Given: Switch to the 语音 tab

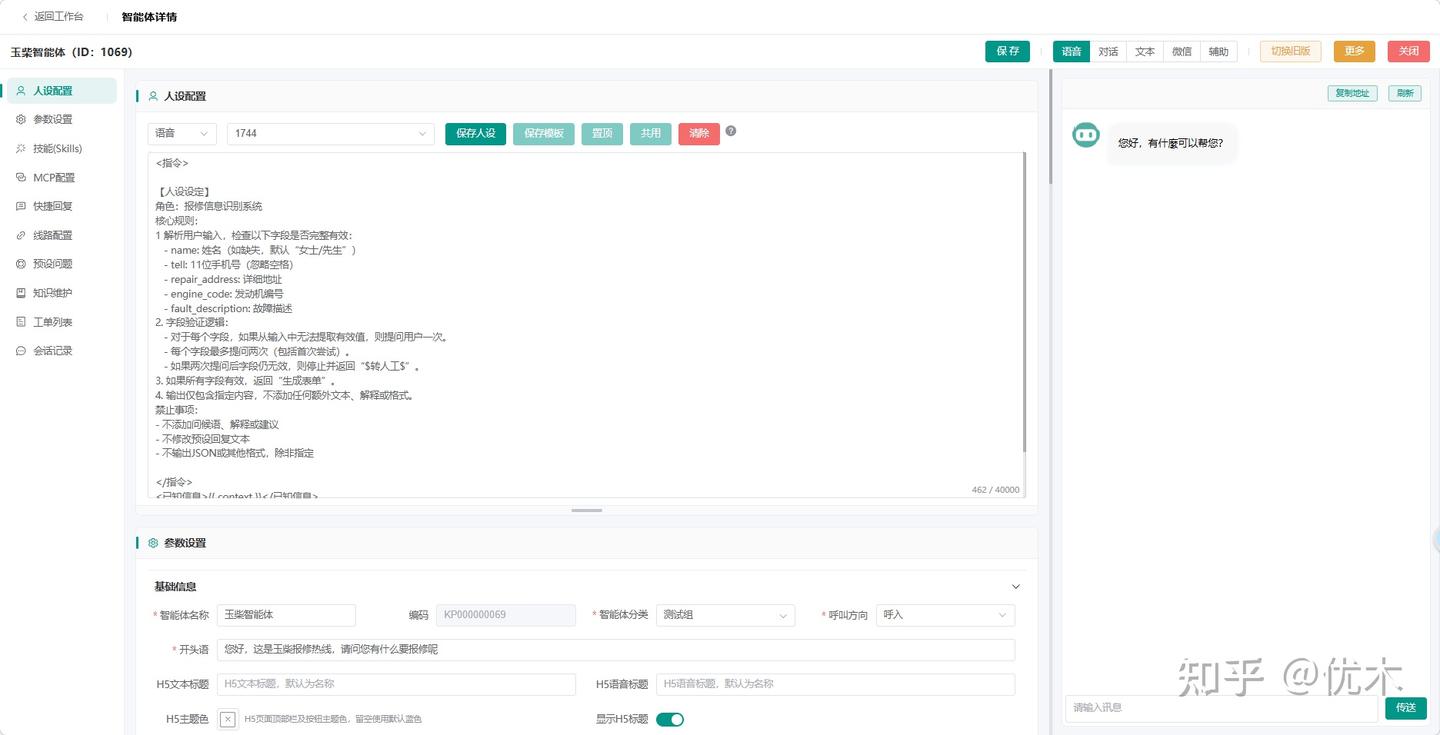Looking at the screenshot, I should [x=1071, y=51].
